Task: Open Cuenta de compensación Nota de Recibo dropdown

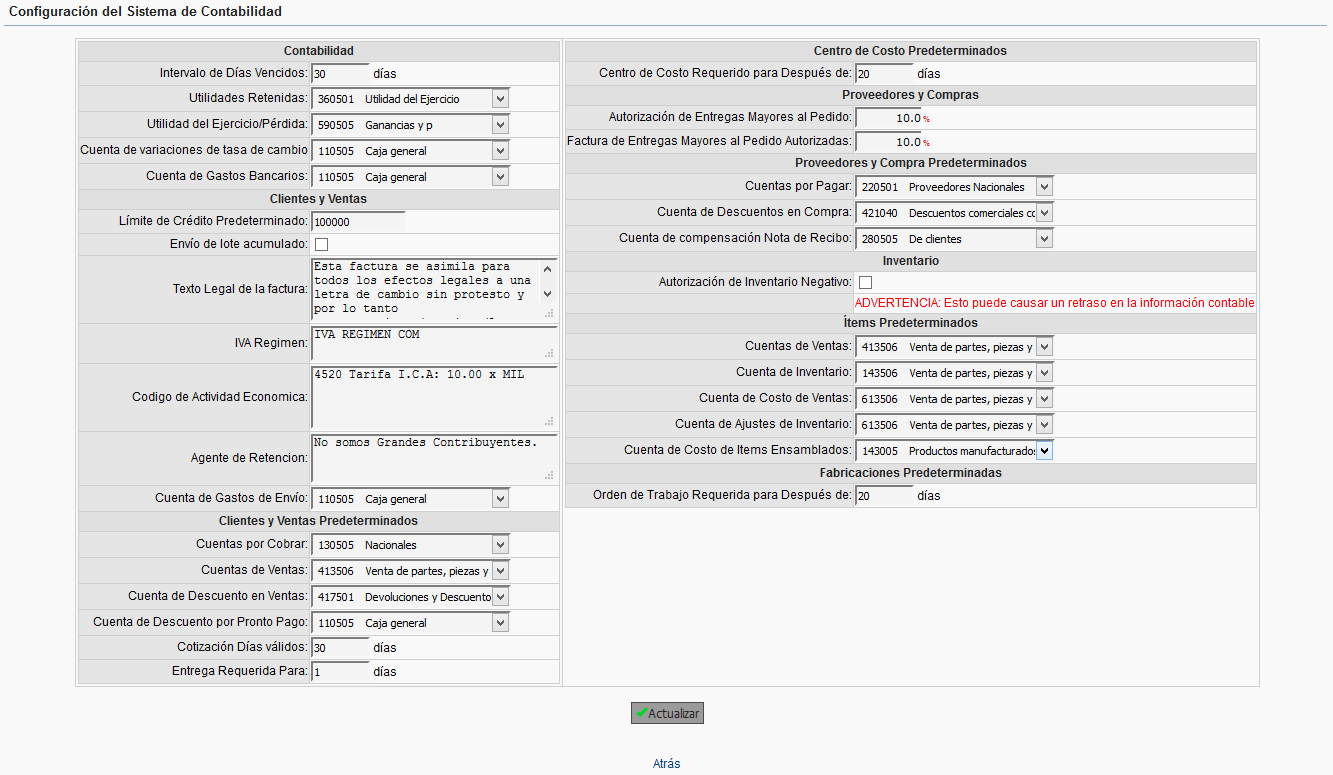Action: [x=954, y=239]
